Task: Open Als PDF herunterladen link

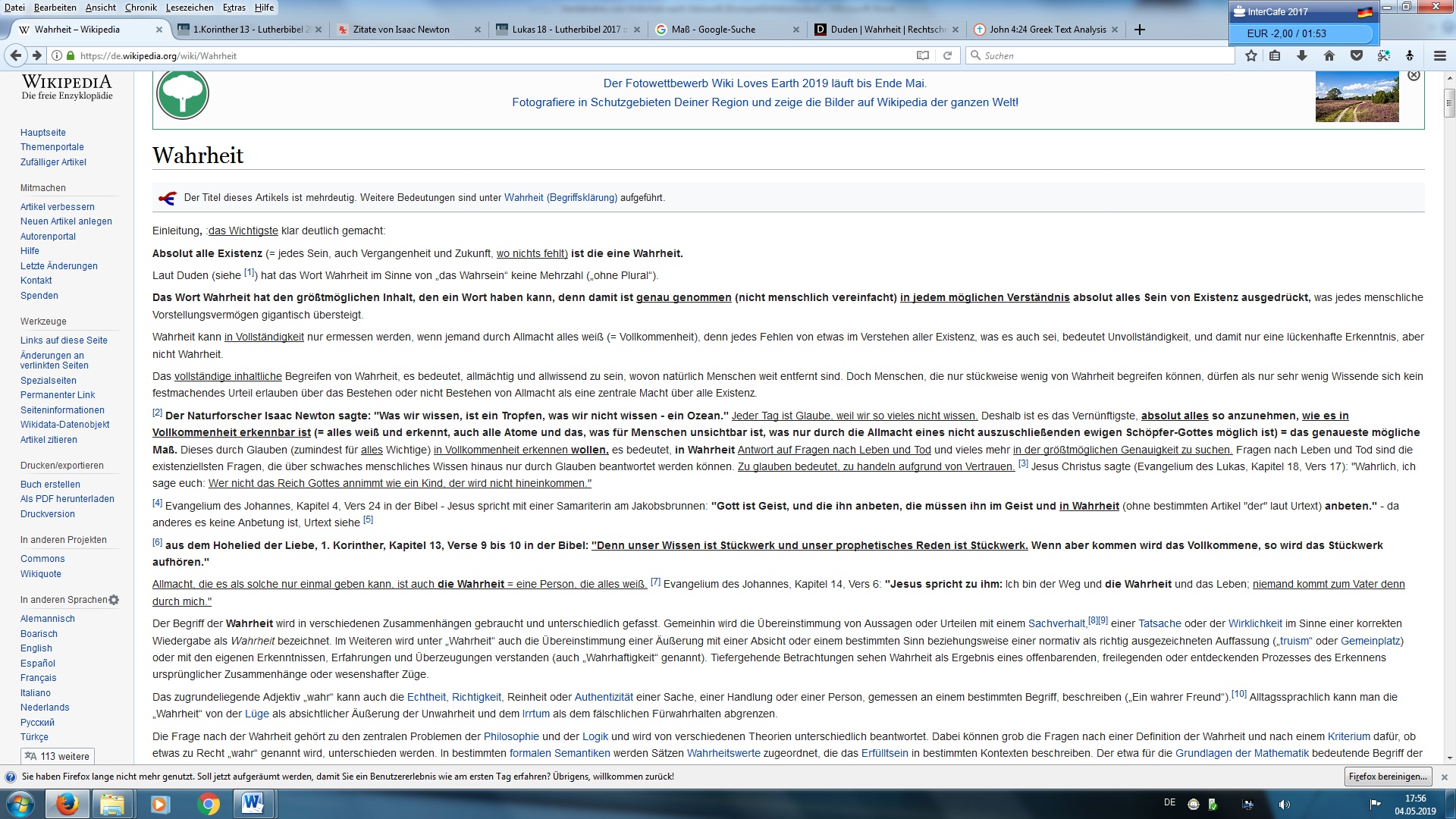Action: click(x=67, y=499)
